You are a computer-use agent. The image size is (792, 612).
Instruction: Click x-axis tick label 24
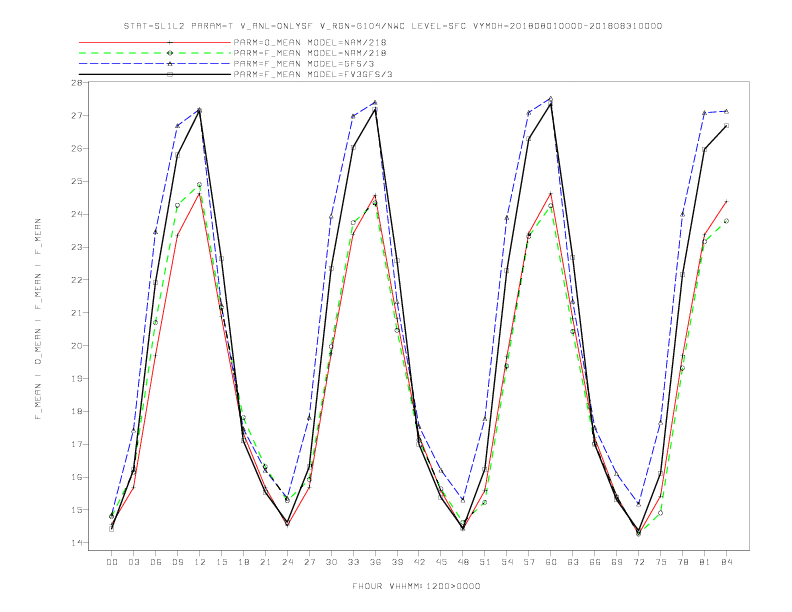[287, 562]
